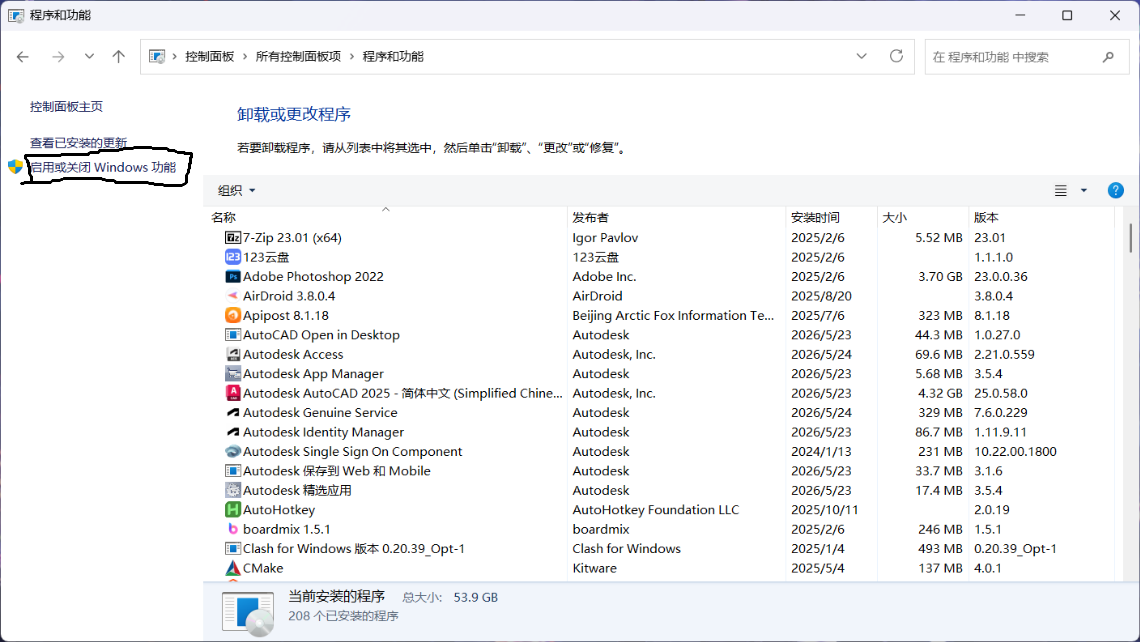
Task: Open the 组织 dropdown menu
Action: coord(236,190)
